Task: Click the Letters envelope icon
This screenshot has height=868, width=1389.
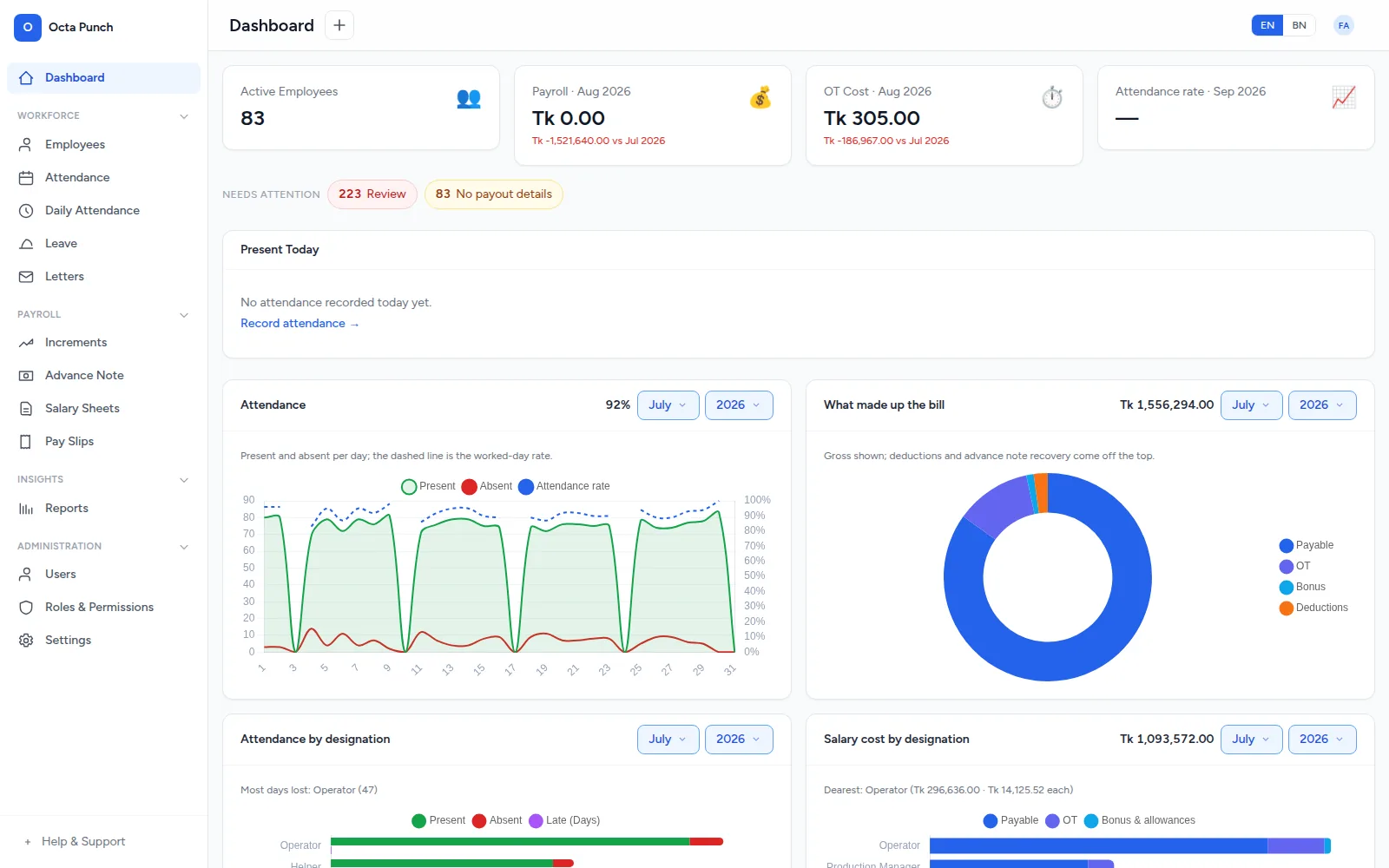Action: [26, 277]
